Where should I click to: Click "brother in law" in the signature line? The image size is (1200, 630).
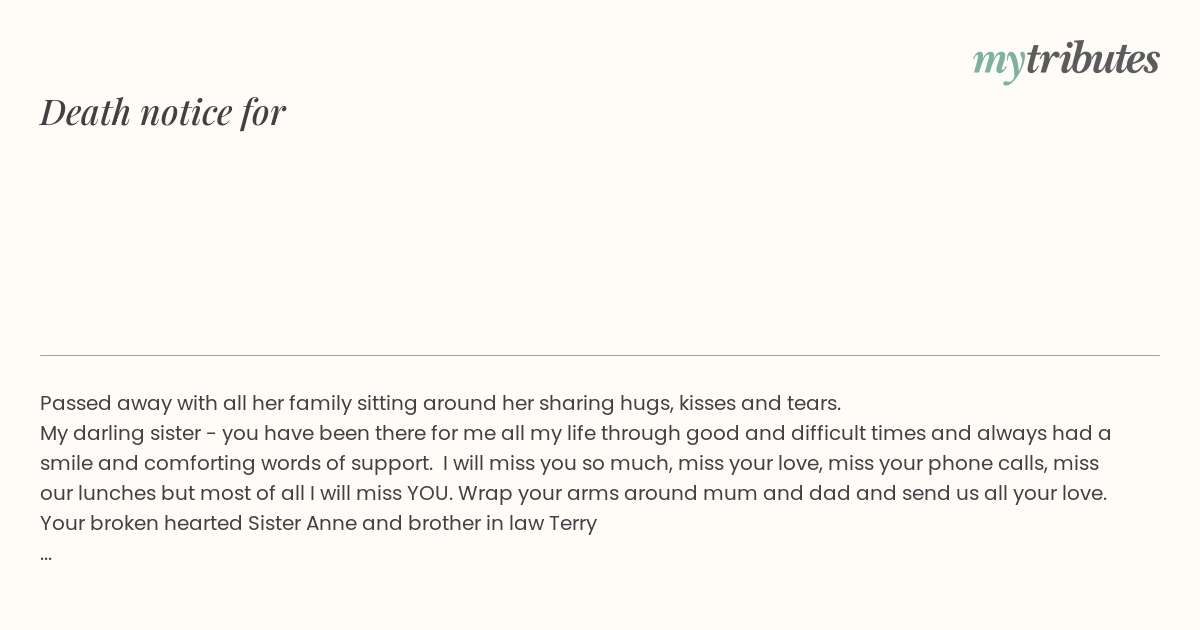475,523
